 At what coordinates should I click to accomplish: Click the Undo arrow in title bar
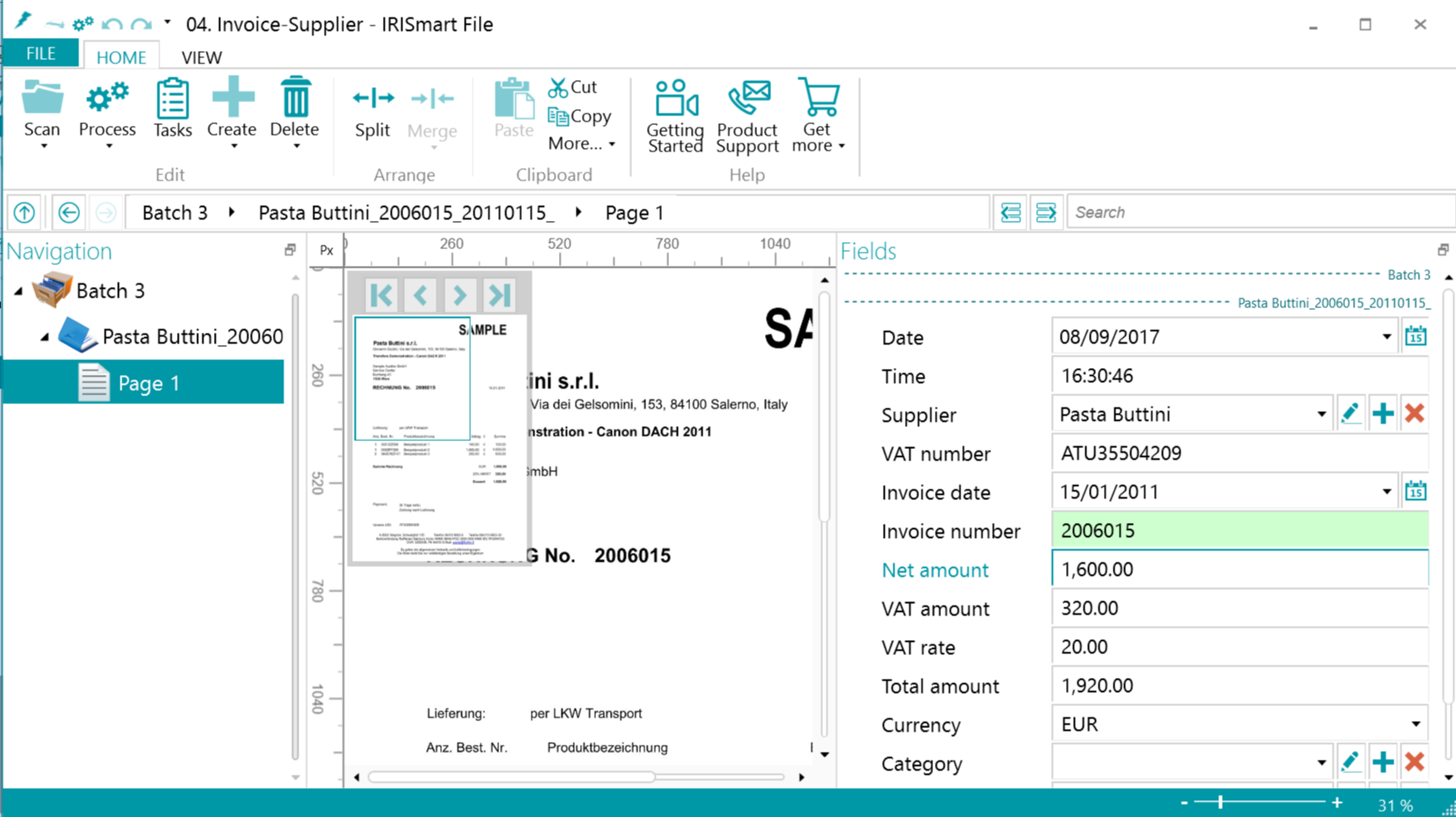112,24
